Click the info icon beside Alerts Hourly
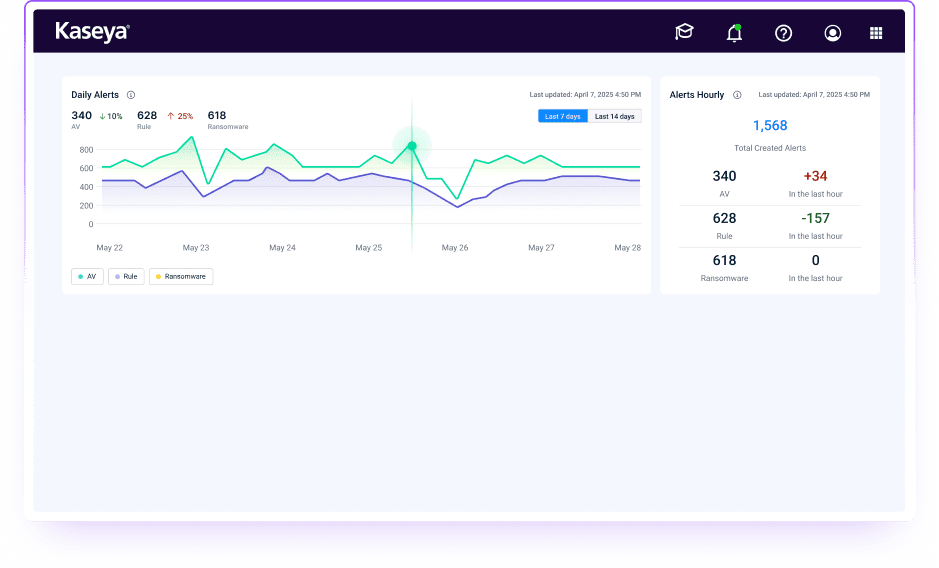This screenshot has width=939, height=568. pos(737,95)
